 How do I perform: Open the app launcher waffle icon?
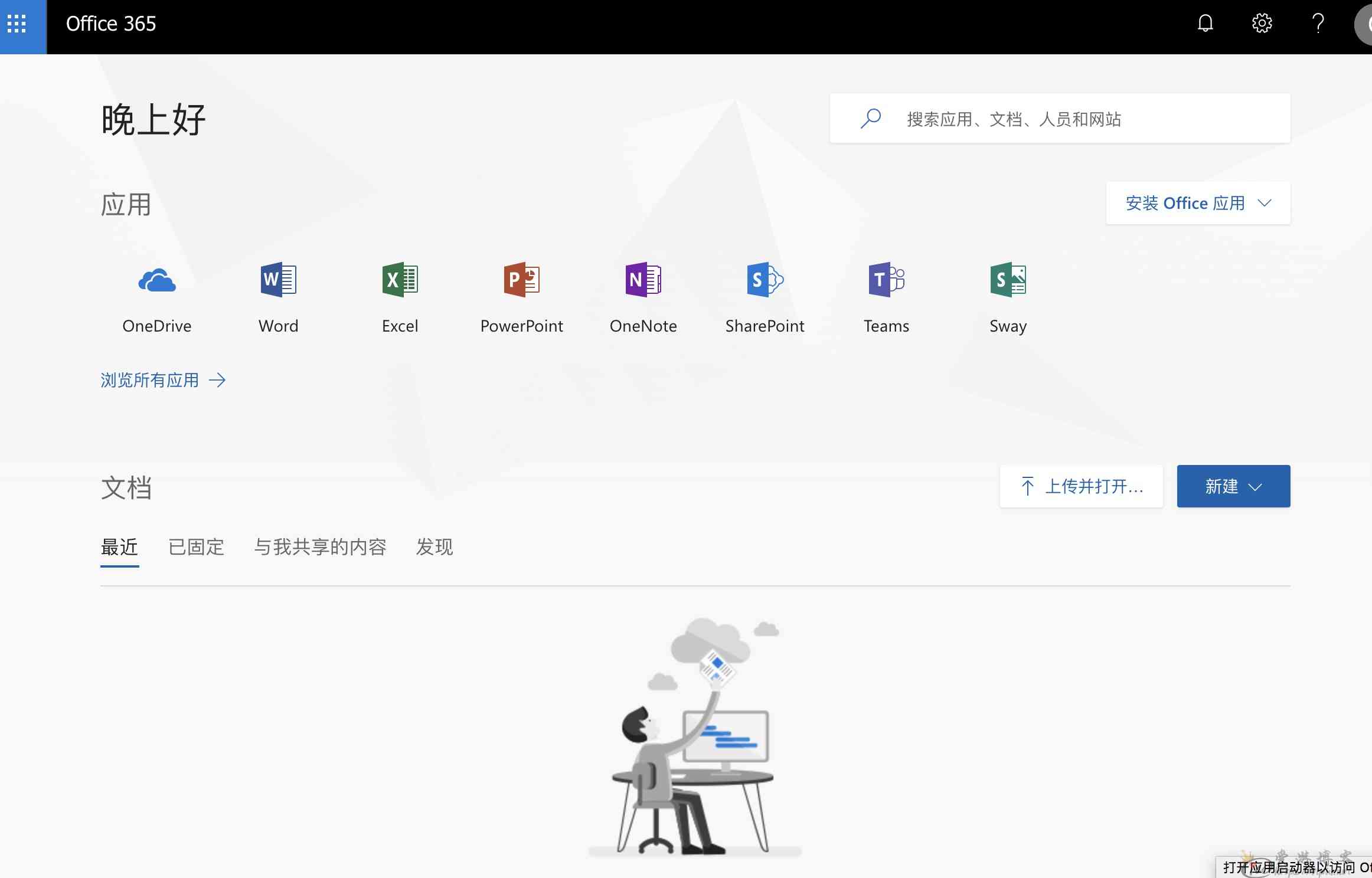(x=17, y=24)
